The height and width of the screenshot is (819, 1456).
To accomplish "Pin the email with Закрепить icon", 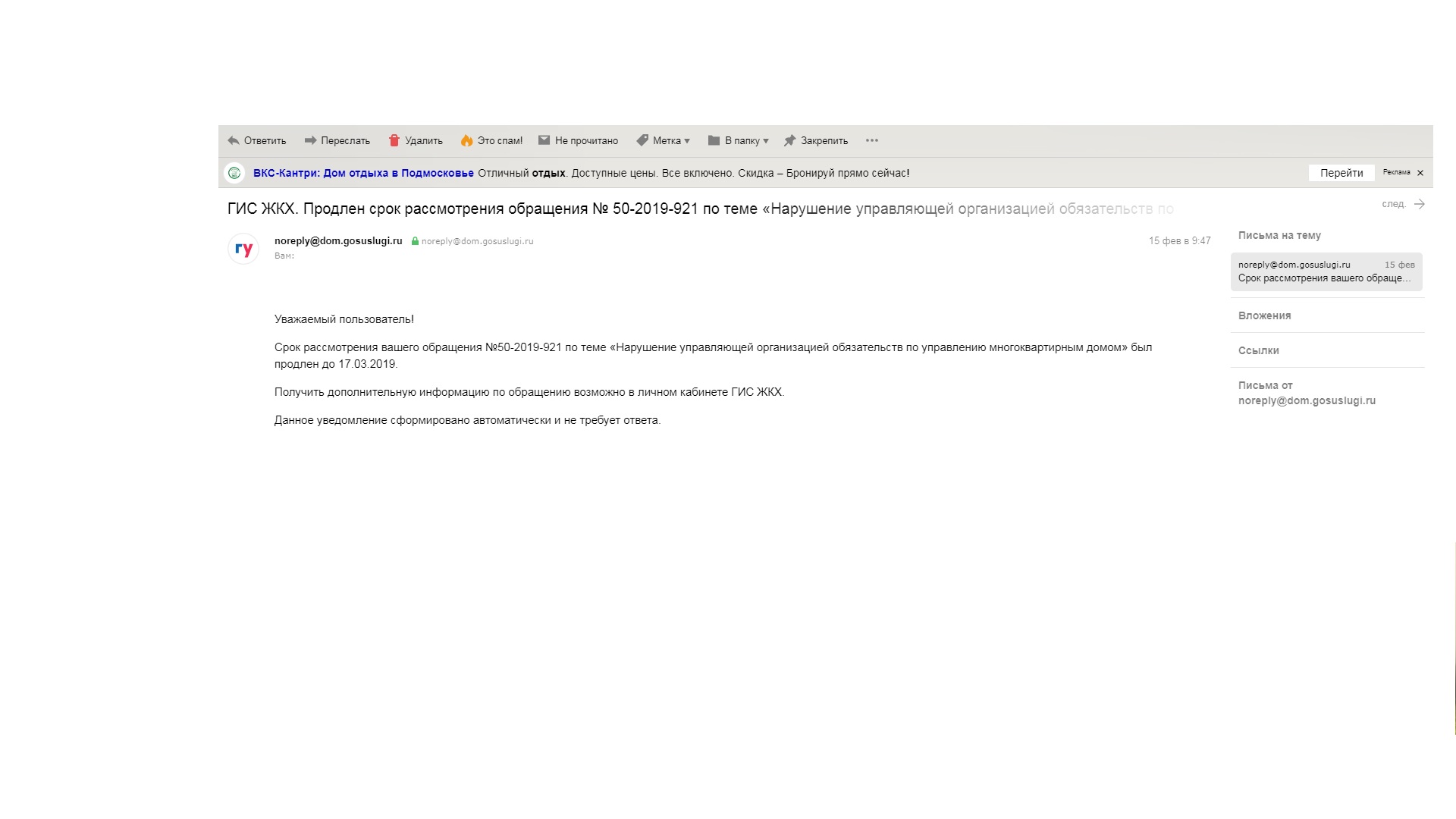I will [x=789, y=140].
